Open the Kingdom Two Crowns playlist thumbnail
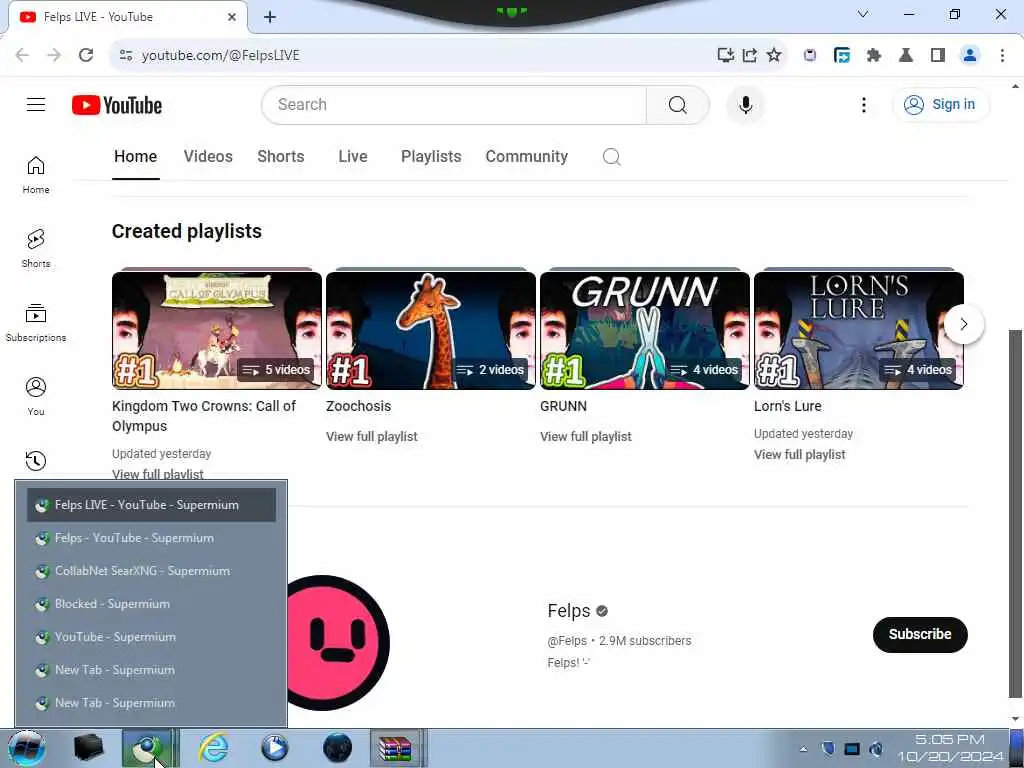The height and width of the screenshot is (768, 1024). coord(217,330)
